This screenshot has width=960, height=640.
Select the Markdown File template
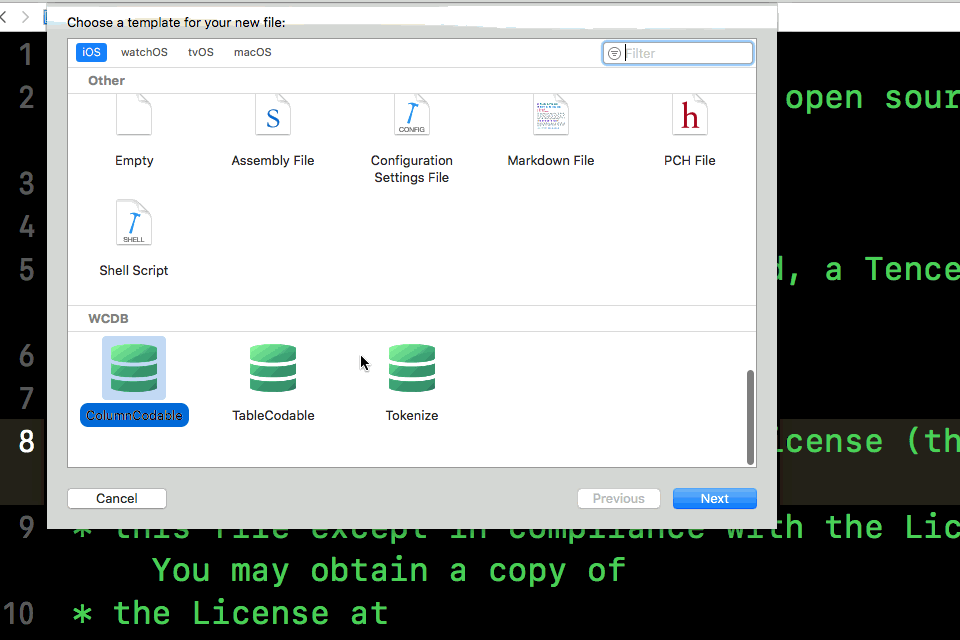(x=551, y=117)
